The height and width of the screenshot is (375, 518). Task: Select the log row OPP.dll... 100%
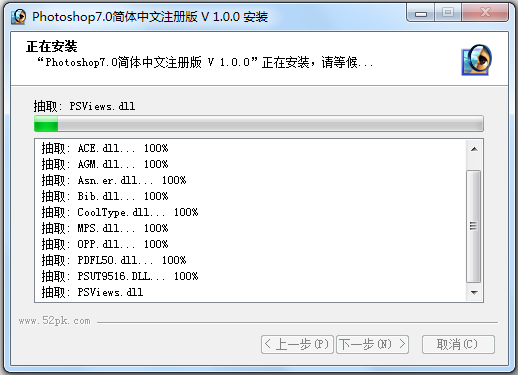pos(105,244)
